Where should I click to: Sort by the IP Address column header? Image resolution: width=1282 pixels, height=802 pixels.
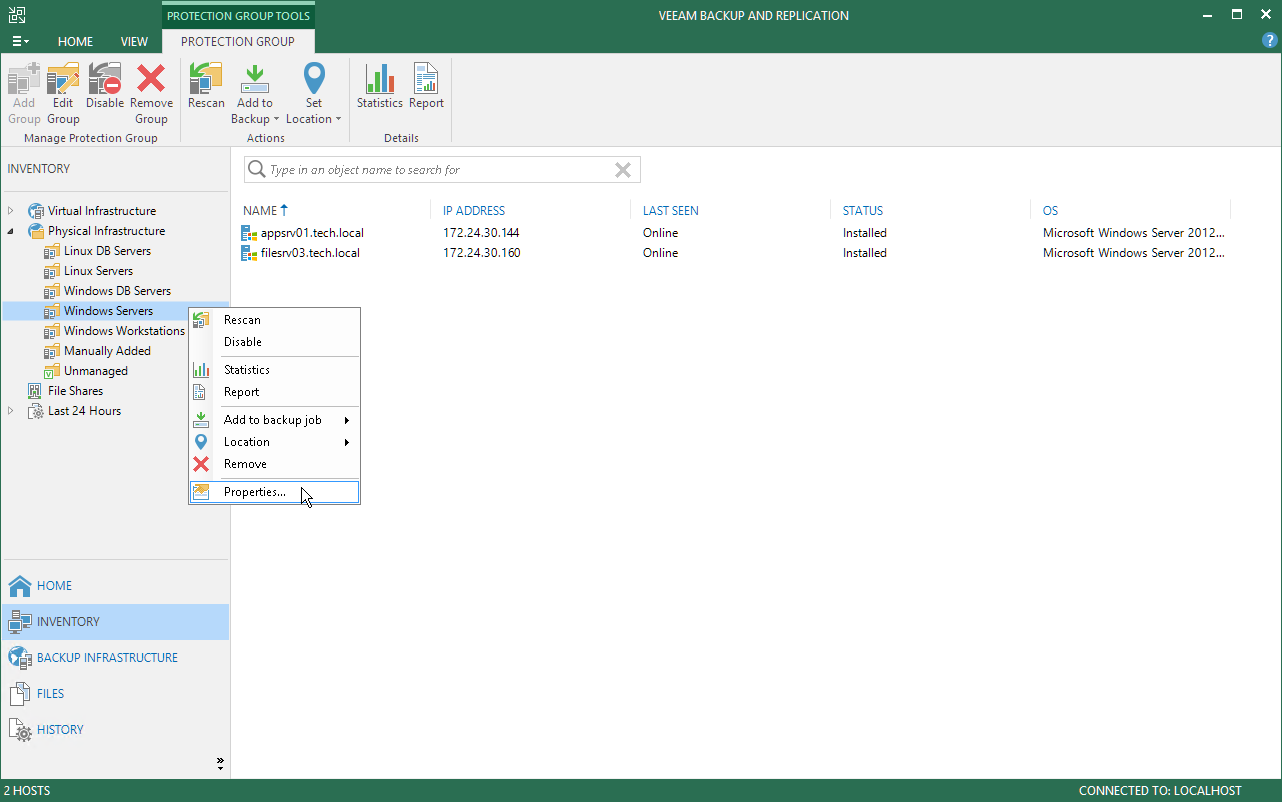click(x=474, y=211)
